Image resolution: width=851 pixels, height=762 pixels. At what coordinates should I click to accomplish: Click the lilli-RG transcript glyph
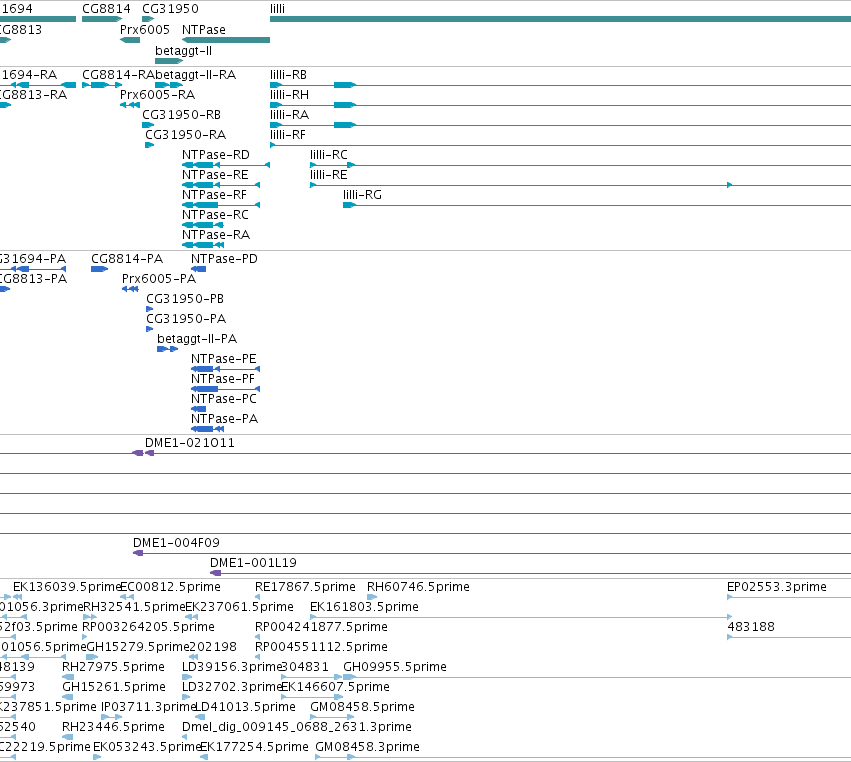coord(597,205)
